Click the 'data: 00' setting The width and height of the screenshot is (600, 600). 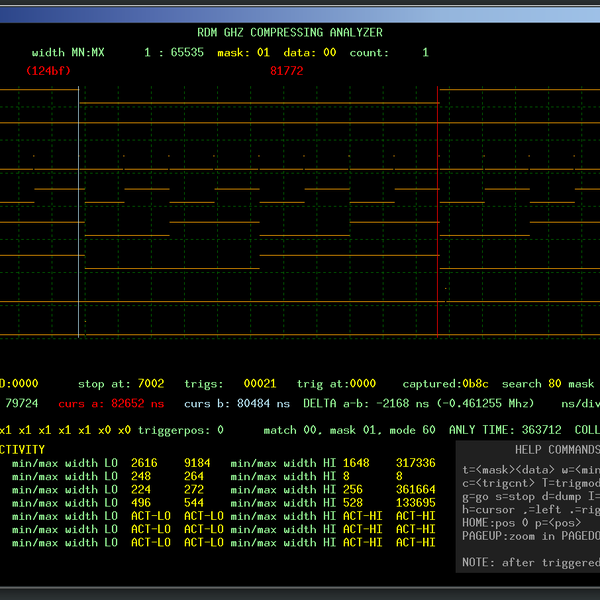pos(310,52)
